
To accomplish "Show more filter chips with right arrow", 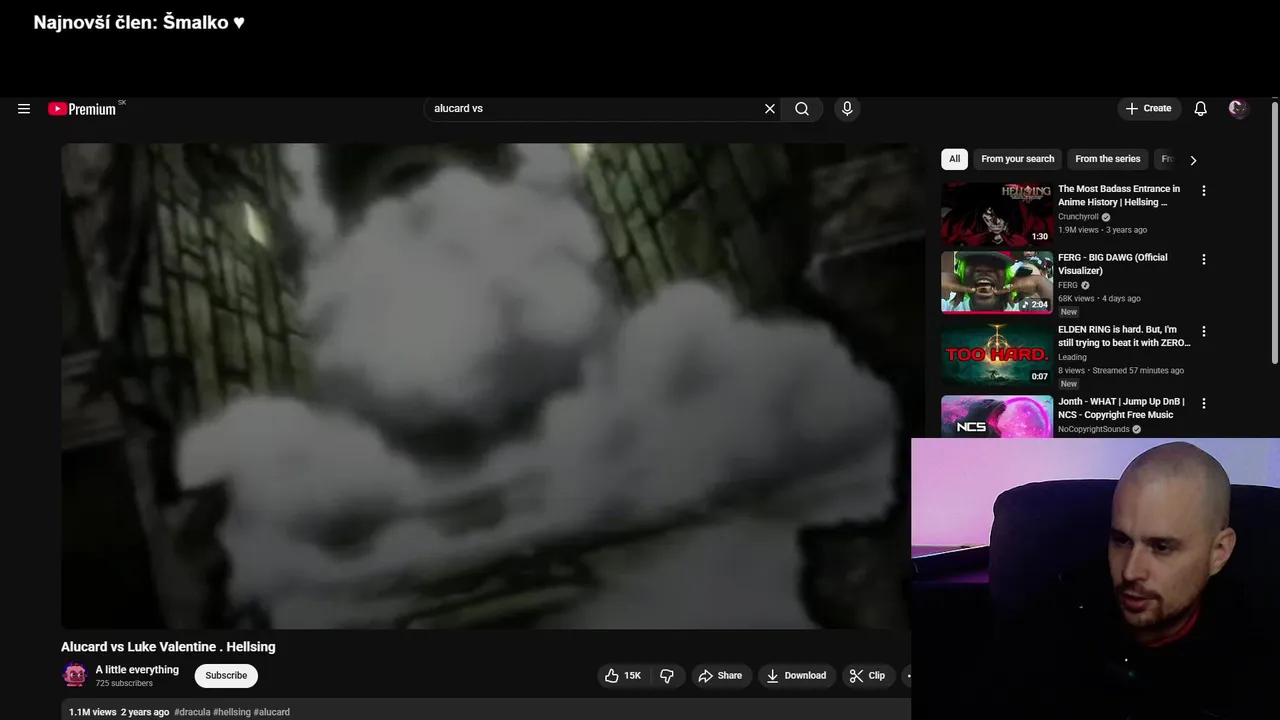I will coord(1193,160).
